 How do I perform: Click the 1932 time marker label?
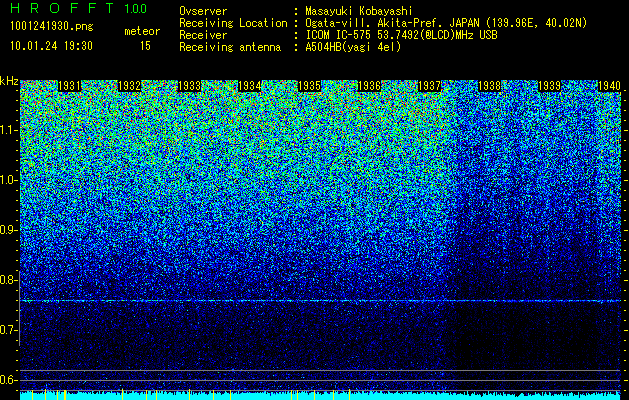tap(130, 86)
